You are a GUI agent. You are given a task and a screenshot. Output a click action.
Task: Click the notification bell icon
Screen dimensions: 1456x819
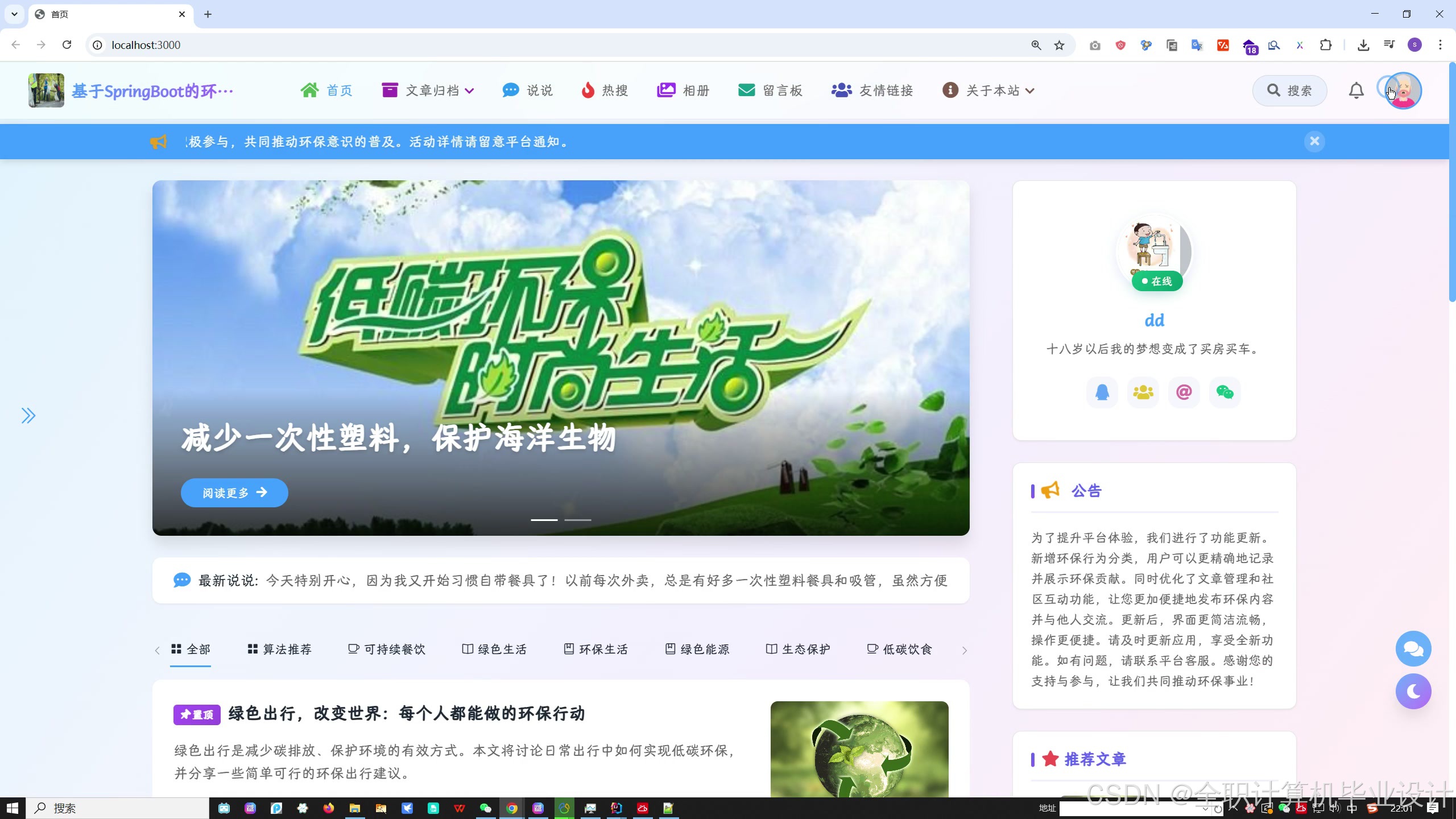click(1356, 90)
